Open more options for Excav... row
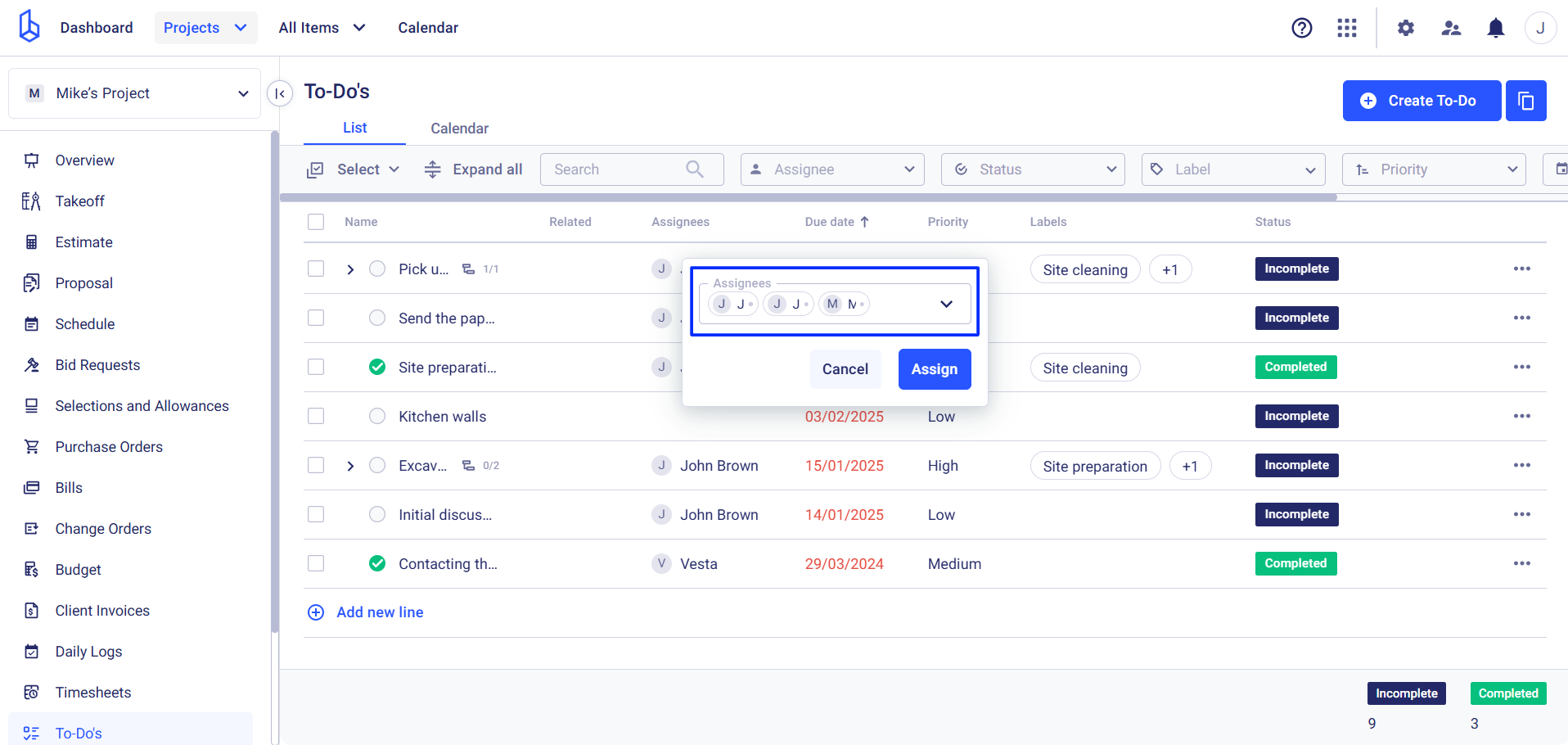Image resolution: width=1568 pixels, height=745 pixels. click(x=1521, y=465)
